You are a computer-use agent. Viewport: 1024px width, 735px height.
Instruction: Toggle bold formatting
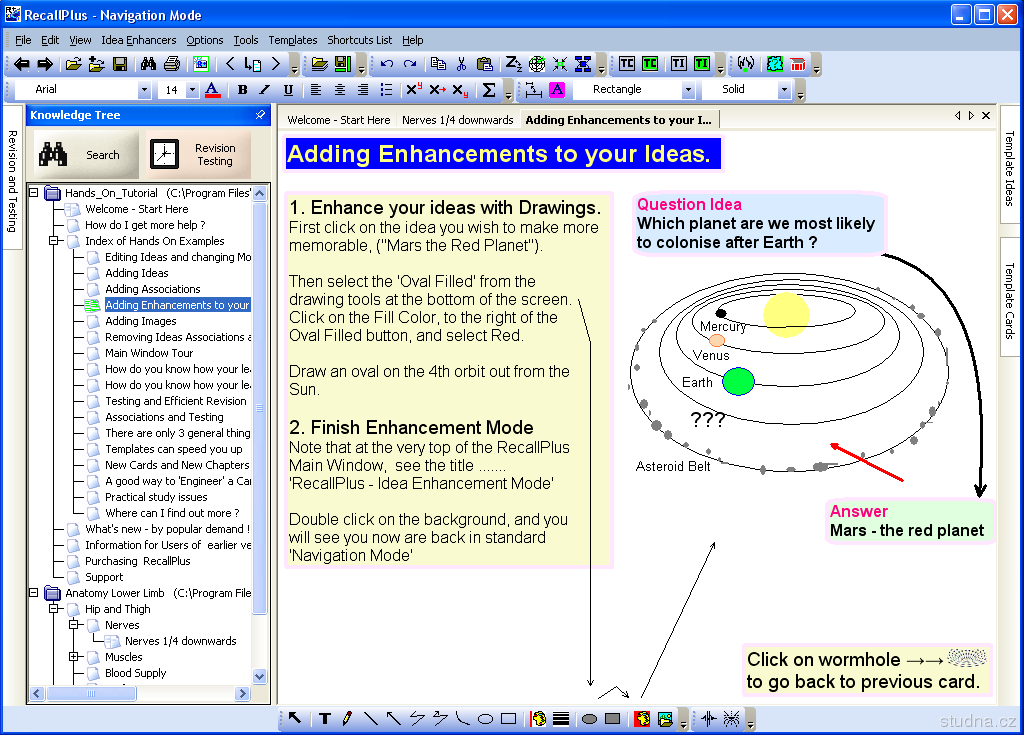point(242,90)
